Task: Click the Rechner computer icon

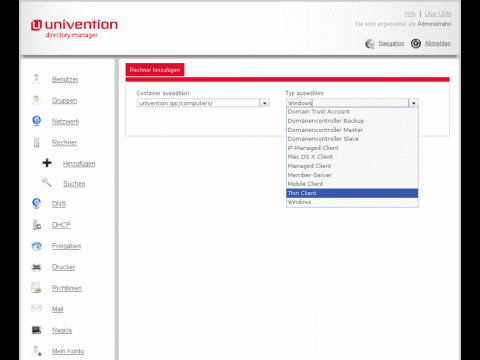Action: 36,142
